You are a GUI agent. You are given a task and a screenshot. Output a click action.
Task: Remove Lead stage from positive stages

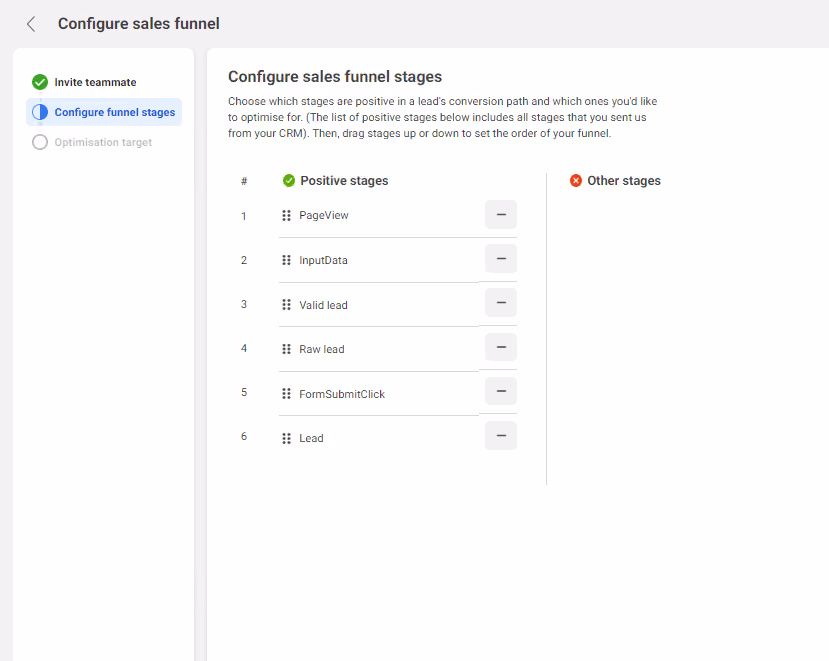point(501,436)
